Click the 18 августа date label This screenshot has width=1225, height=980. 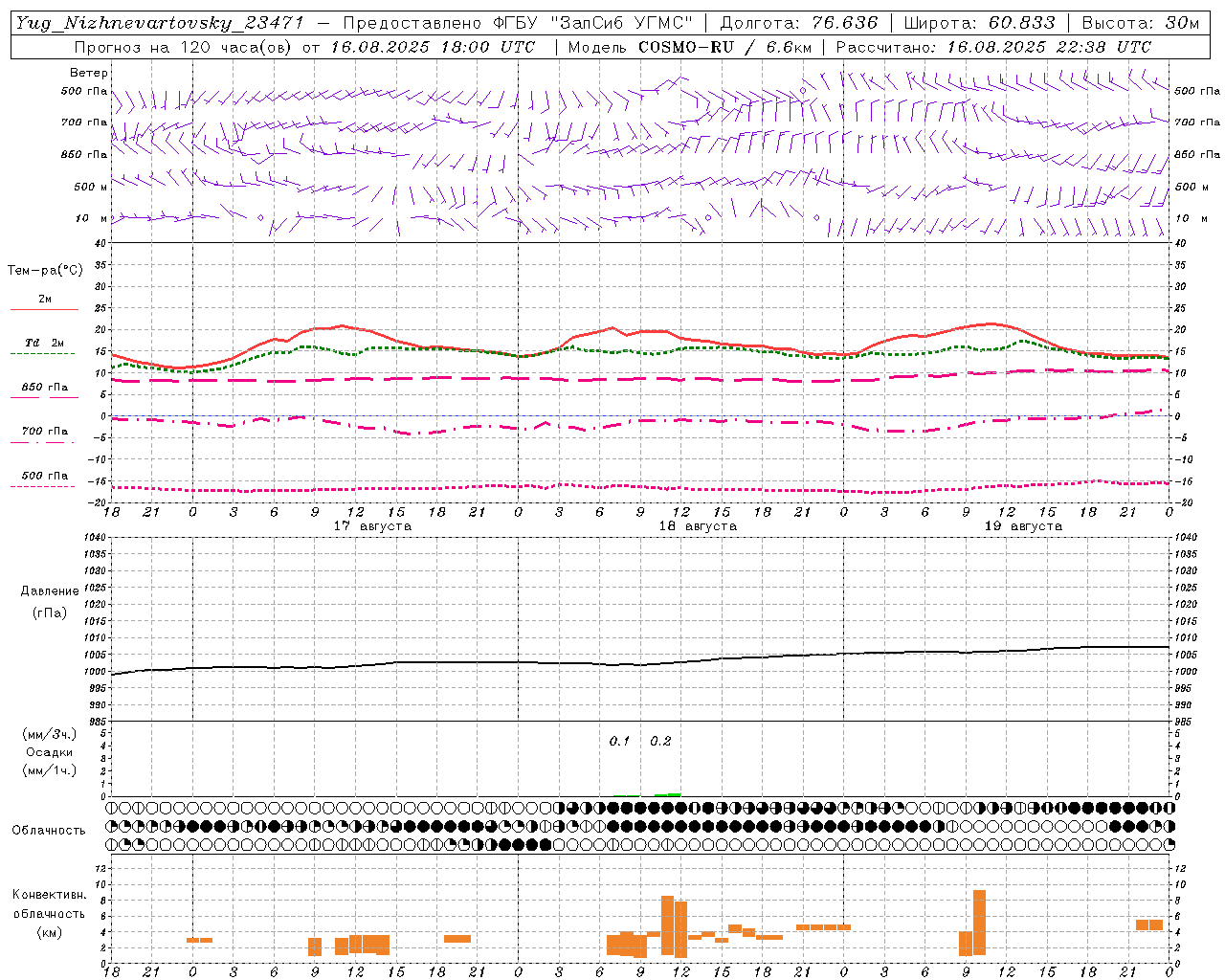tap(698, 526)
